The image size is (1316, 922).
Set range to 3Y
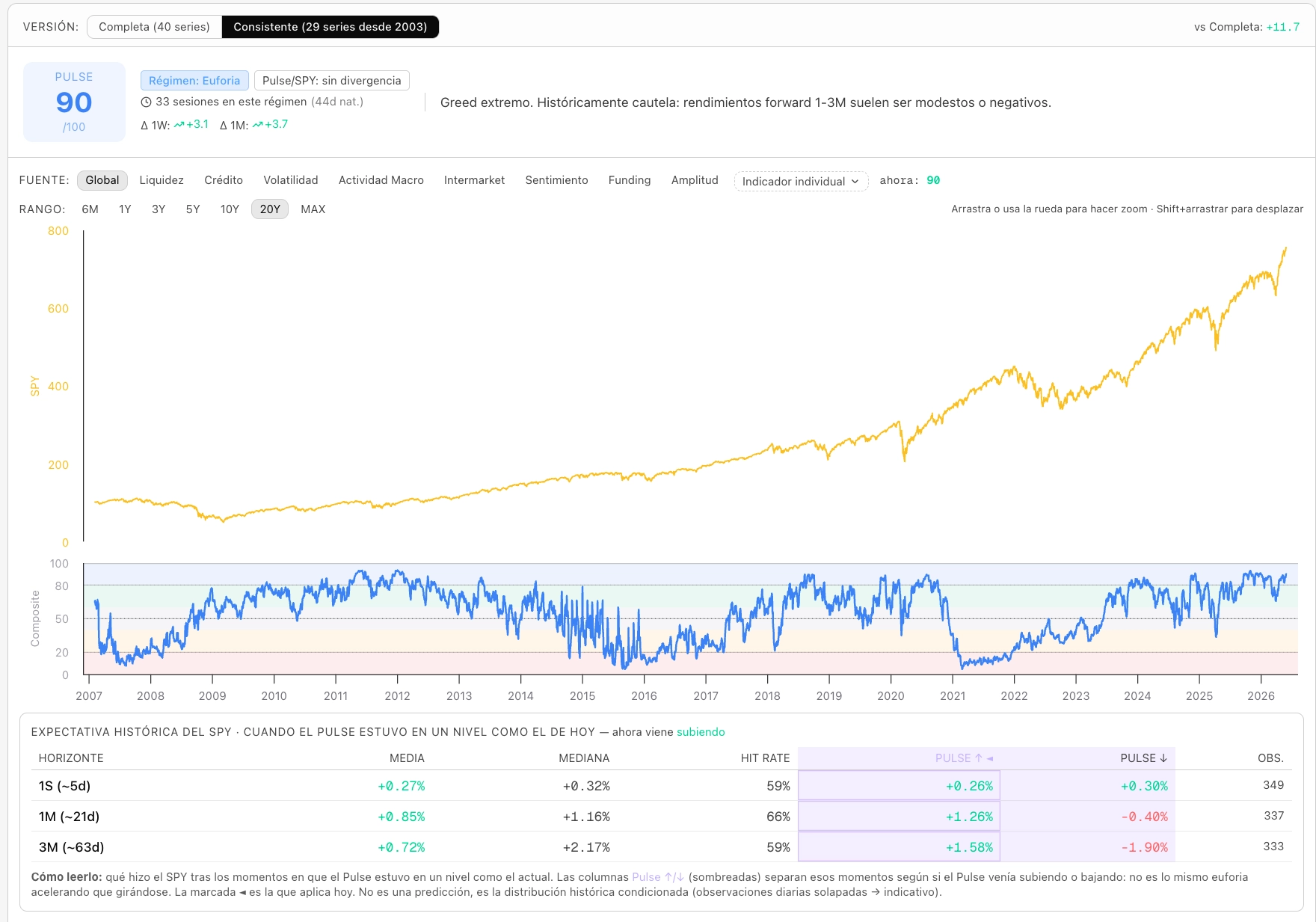tap(159, 209)
